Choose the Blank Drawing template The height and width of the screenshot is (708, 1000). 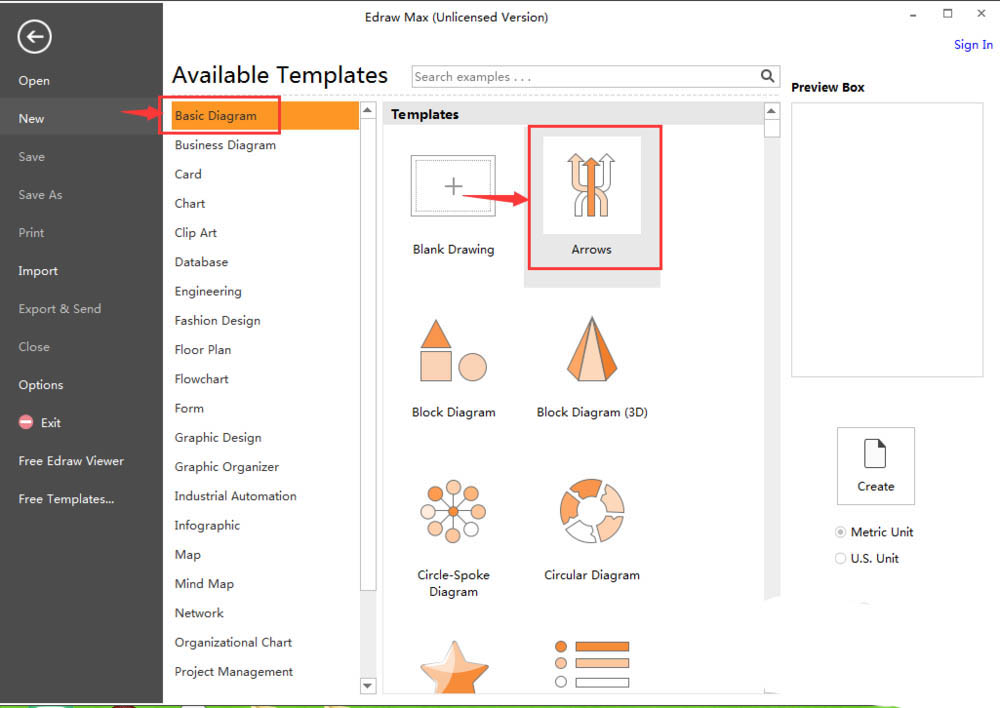(x=453, y=187)
